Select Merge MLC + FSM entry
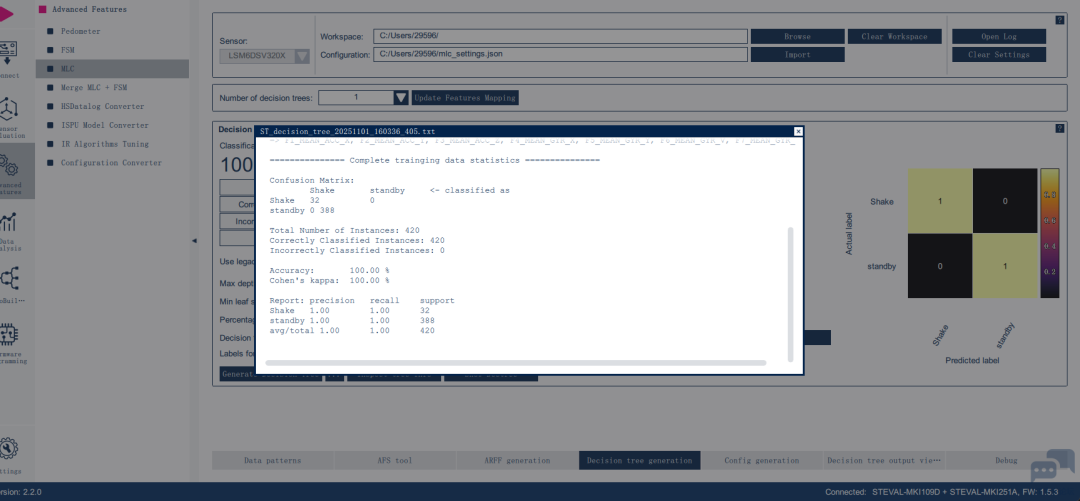Screen dimensions: 1080x501 click(93, 88)
